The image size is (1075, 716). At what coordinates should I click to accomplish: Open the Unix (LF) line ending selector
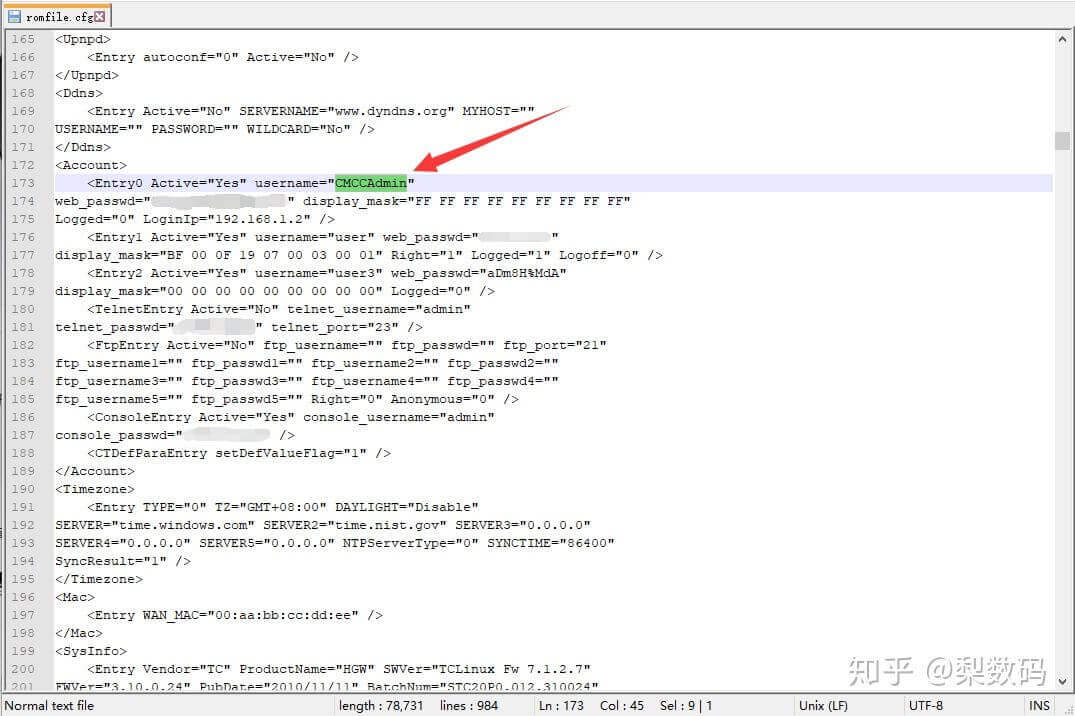click(x=824, y=706)
